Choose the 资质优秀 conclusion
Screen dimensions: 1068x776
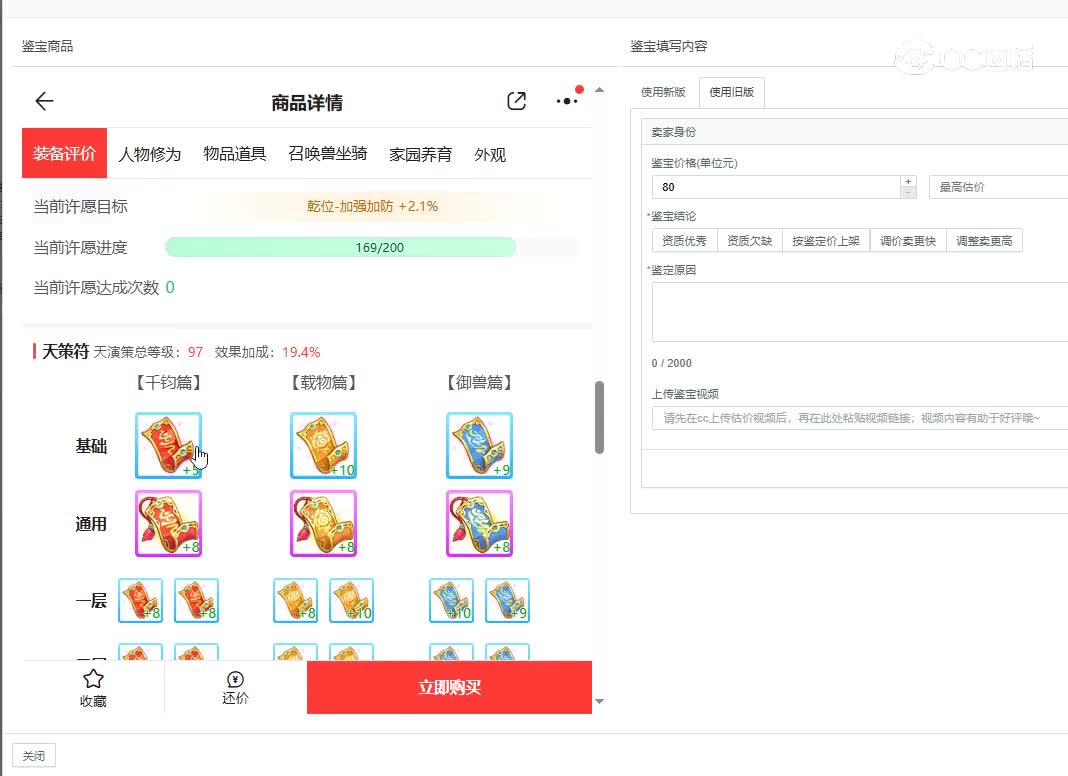[685, 240]
